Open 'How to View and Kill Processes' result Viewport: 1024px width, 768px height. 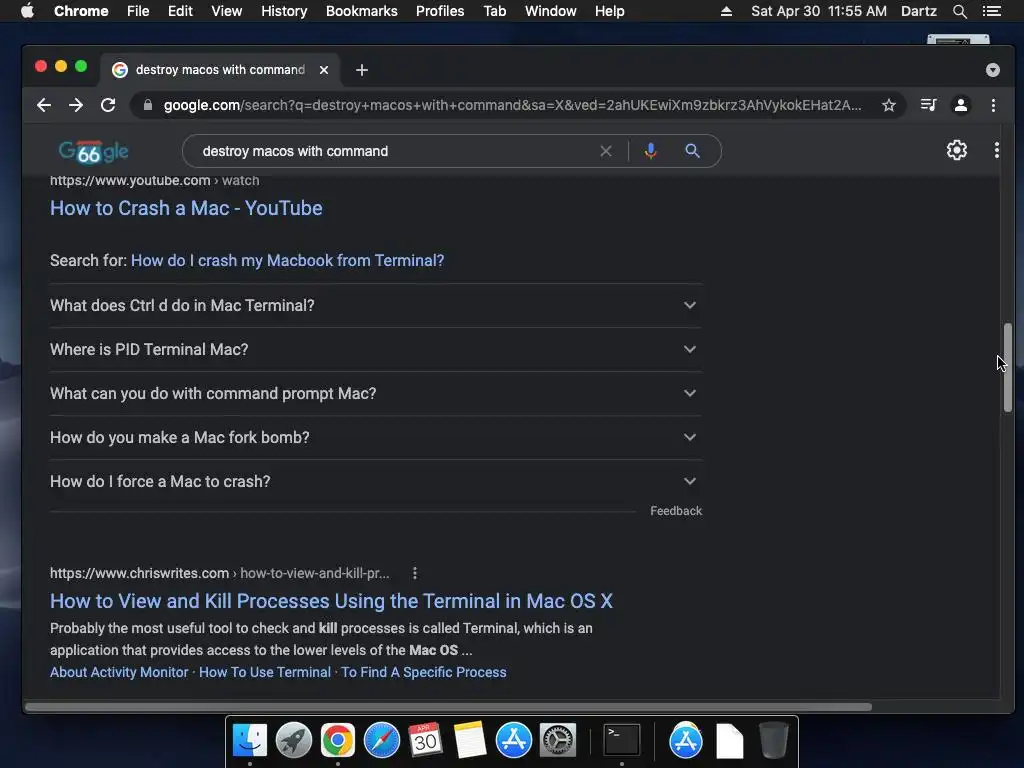pos(331,601)
